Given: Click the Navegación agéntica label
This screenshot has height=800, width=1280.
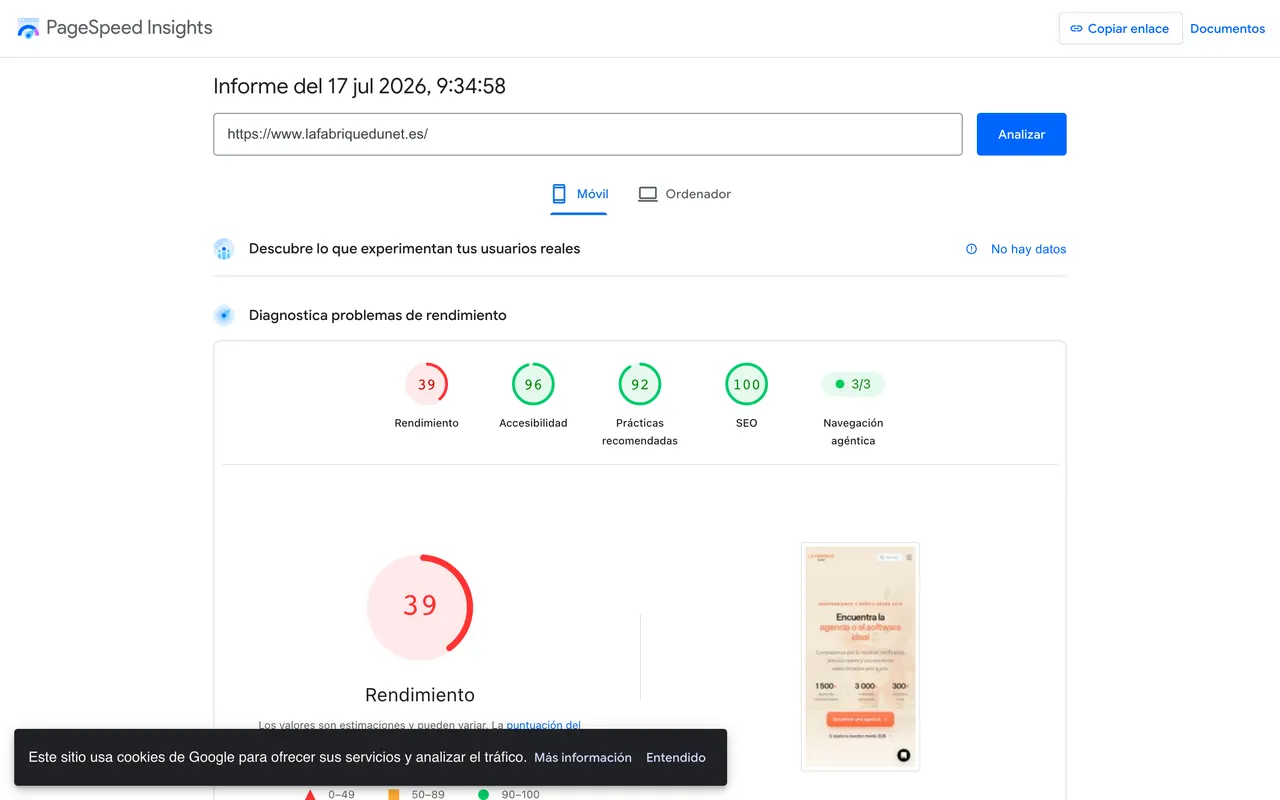Looking at the screenshot, I should point(853,432).
